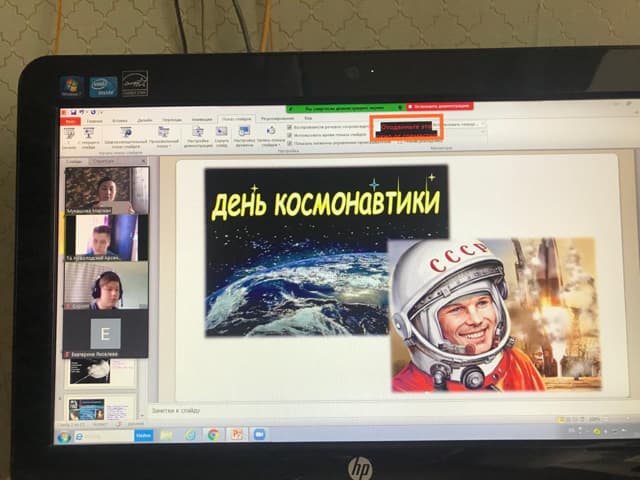This screenshot has height=480, width=640.
Task: Select the cosmonaut portrait picture on slide
Action: click(x=496, y=315)
